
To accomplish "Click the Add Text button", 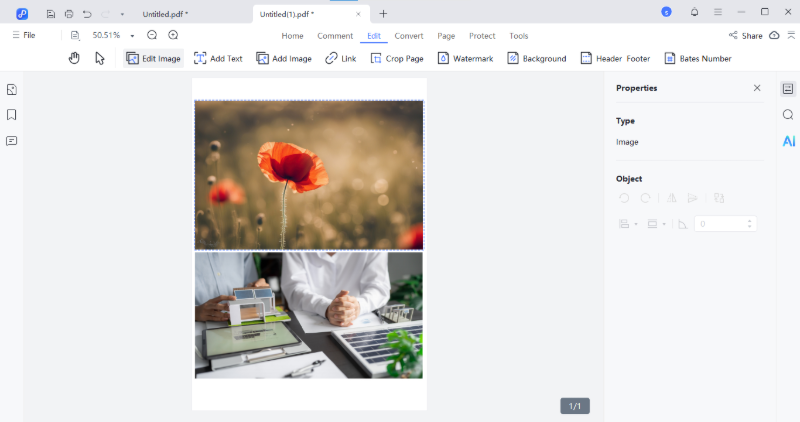I will pyautogui.click(x=218, y=59).
